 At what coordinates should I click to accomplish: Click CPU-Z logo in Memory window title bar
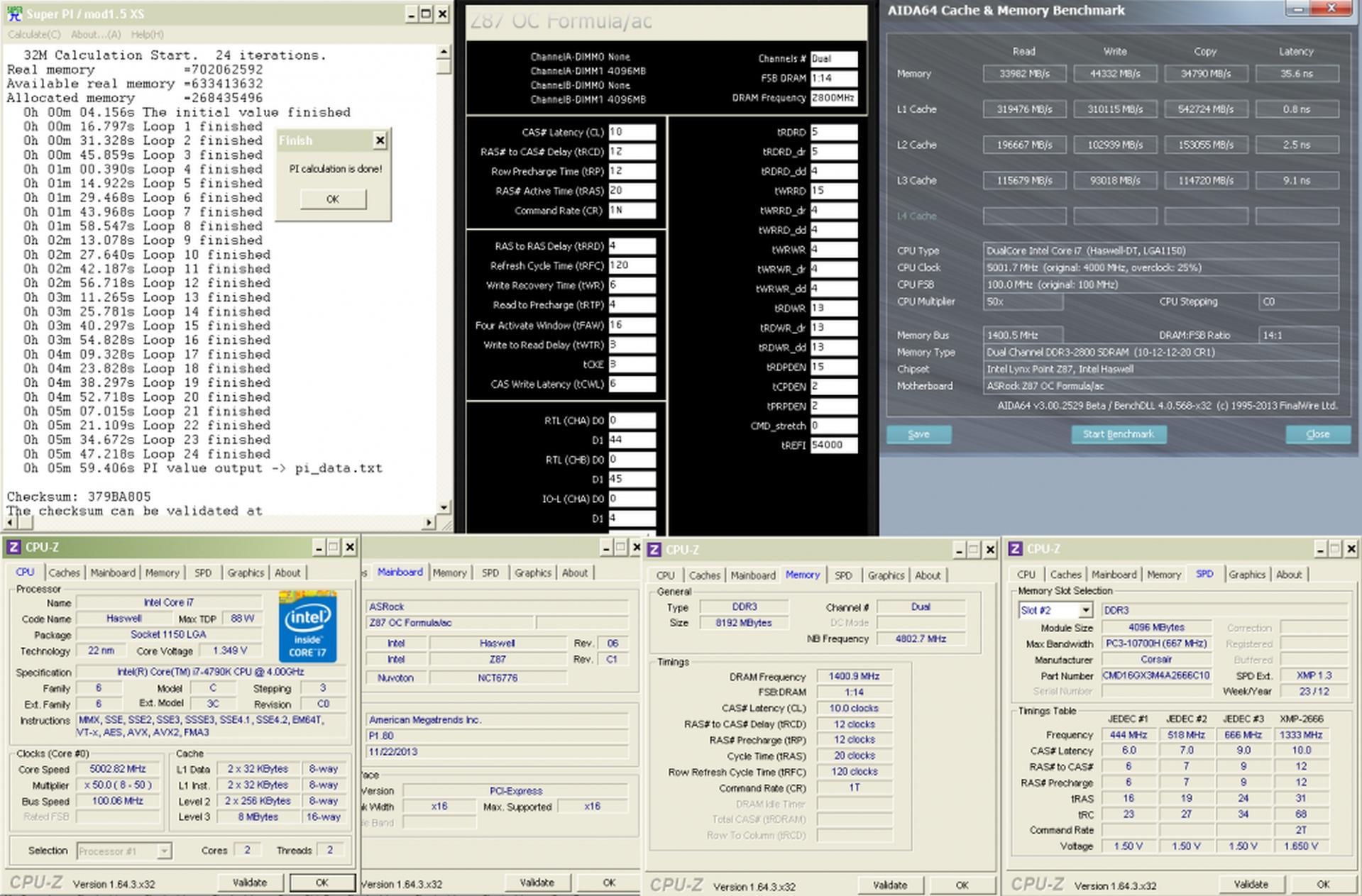(654, 550)
